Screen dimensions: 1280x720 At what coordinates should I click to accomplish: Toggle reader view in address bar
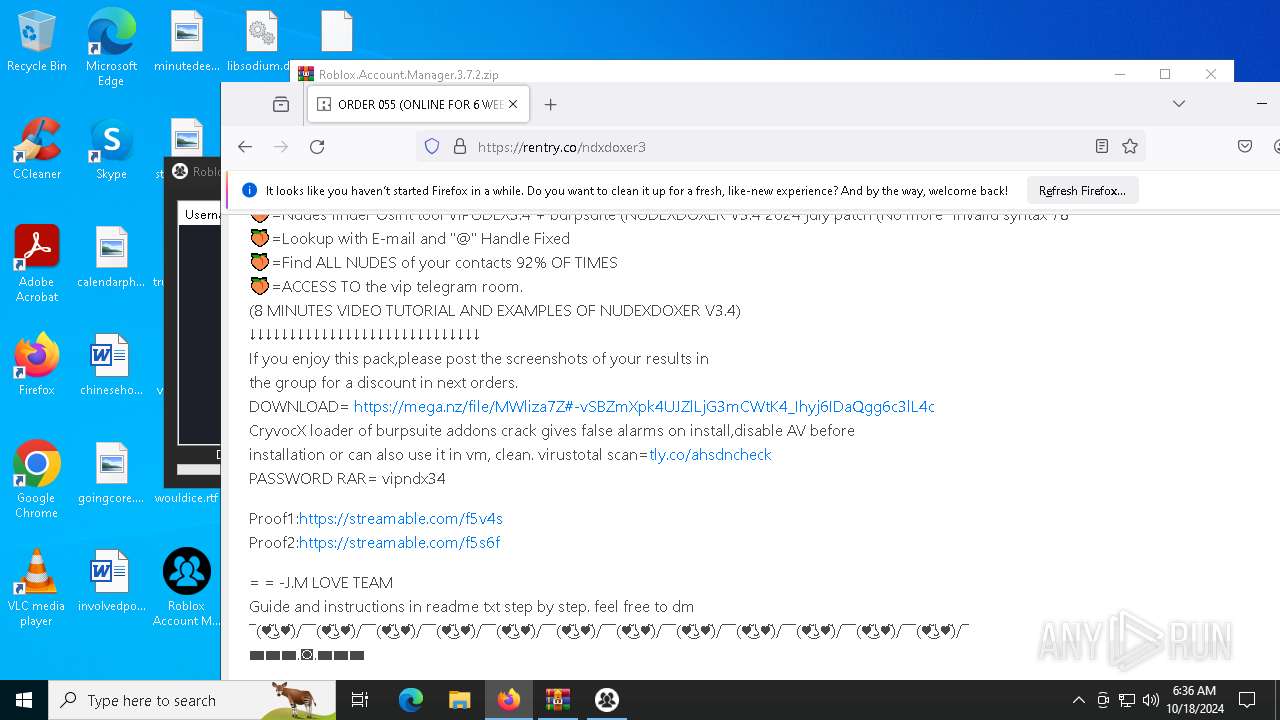point(1102,147)
